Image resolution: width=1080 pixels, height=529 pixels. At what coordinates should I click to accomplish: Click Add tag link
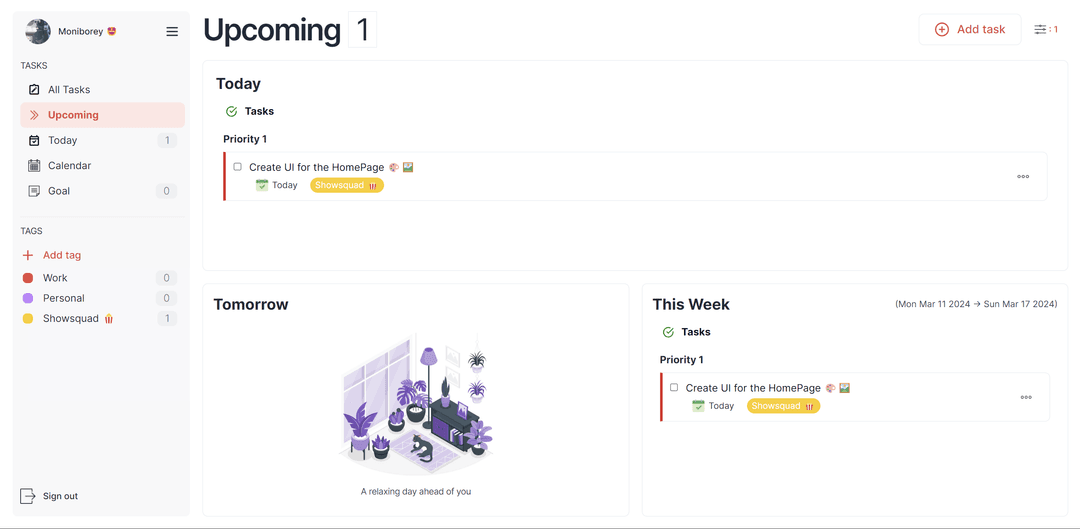[62, 255]
